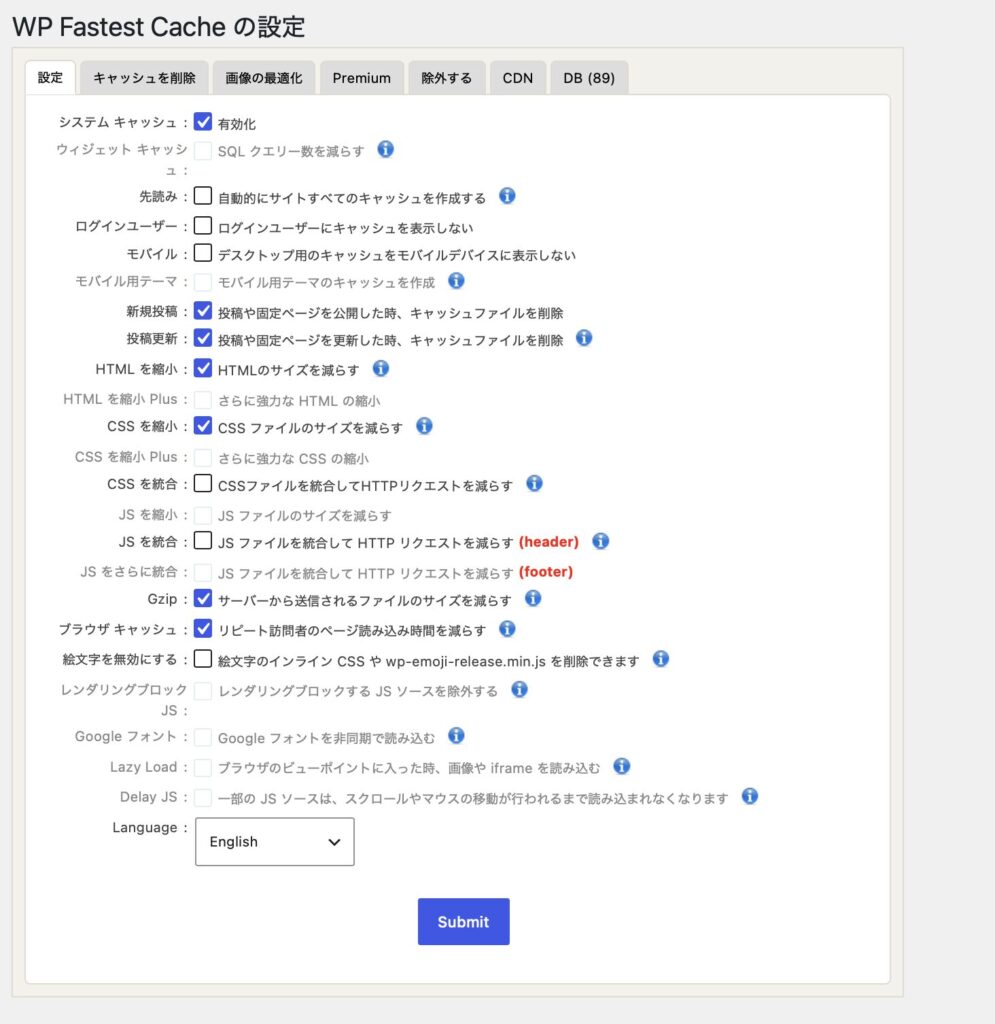Click disabled Delay JS checkbox
Image resolution: width=995 pixels, height=1024 pixels.
point(203,797)
